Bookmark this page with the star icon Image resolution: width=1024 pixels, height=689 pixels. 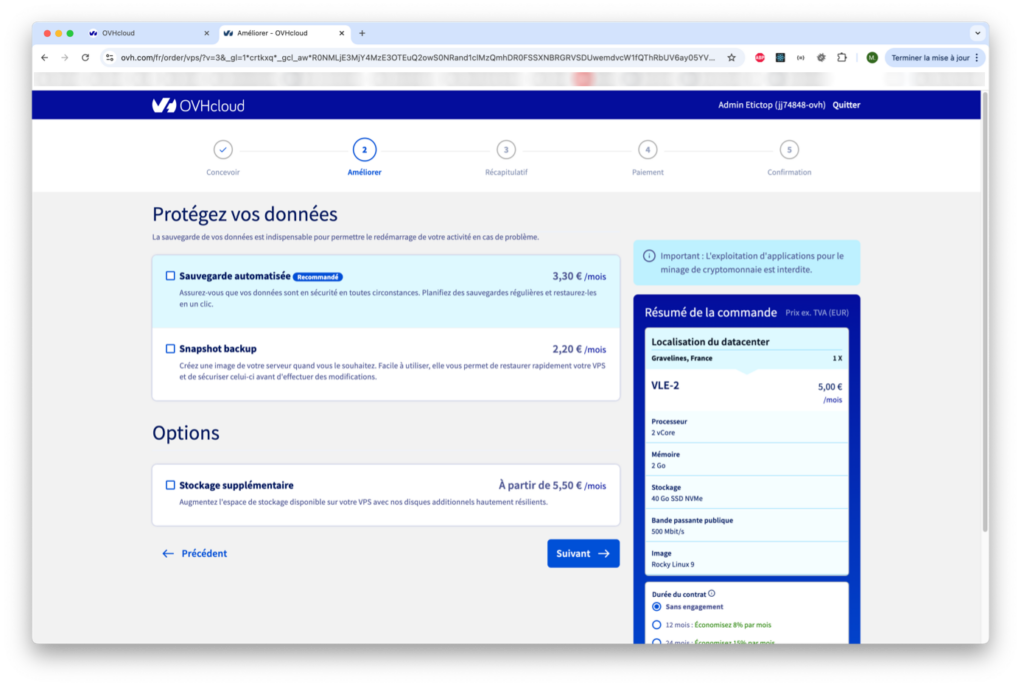pyautogui.click(x=731, y=57)
